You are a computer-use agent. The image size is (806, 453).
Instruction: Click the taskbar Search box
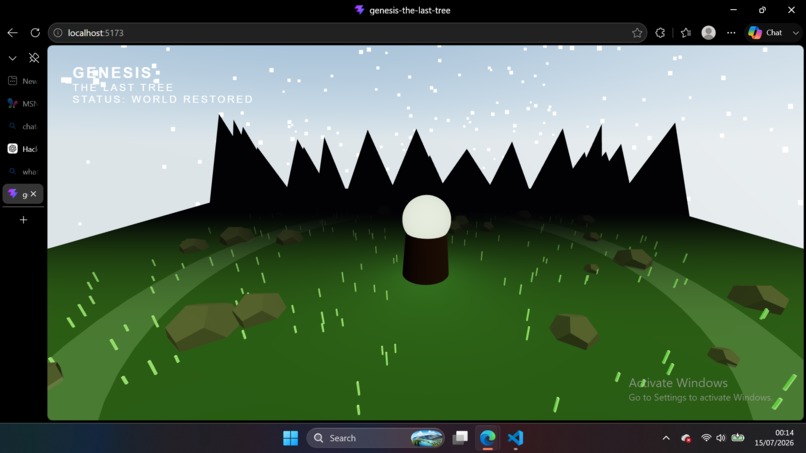click(x=376, y=438)
